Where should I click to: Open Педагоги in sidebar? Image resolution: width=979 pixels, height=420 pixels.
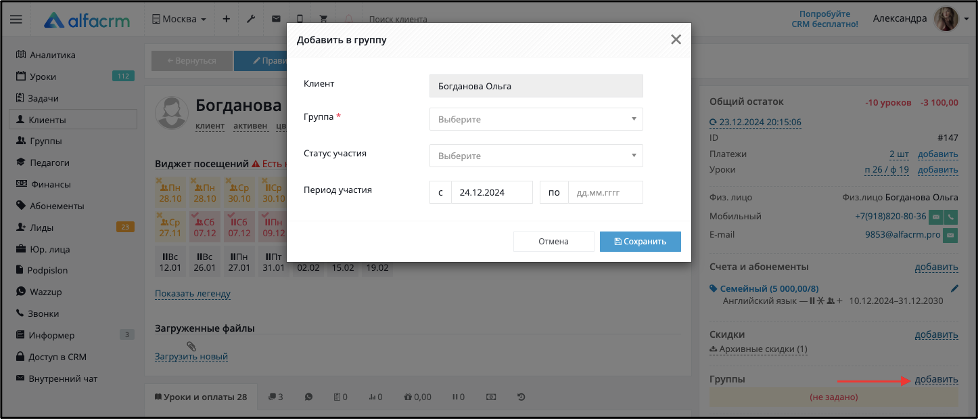(x=43, y=163)
